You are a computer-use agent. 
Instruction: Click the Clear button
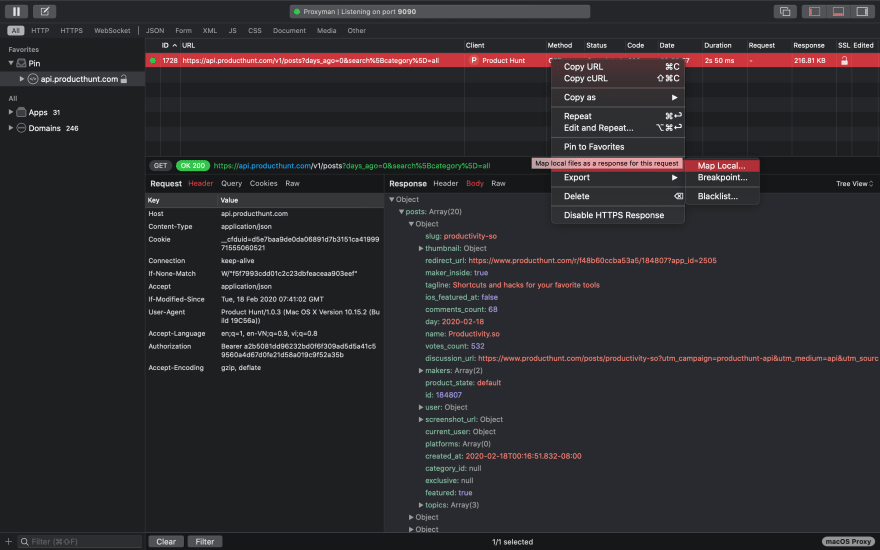tap(166, 542)
